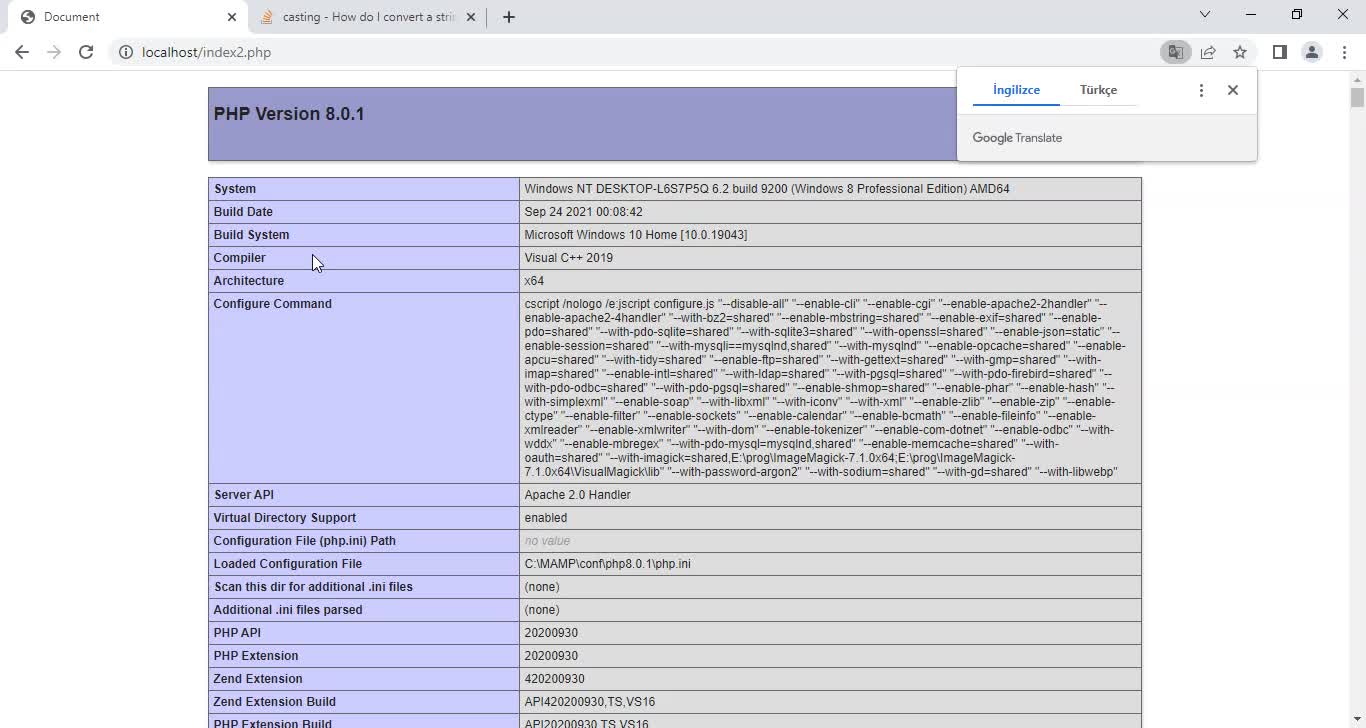The height and width of the screenshot is (728, 1366).
Task: Click the Configure Command label
Action: coord(272,304)
